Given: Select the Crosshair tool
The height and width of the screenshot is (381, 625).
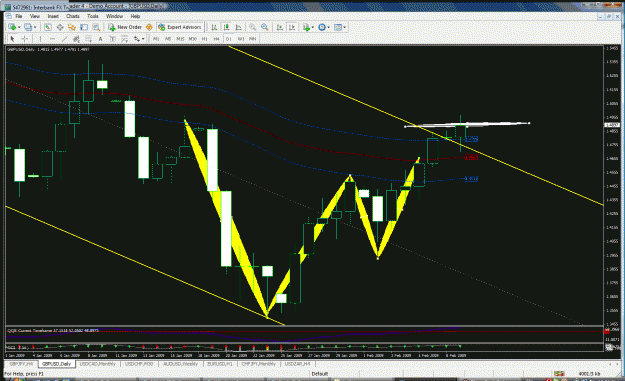Looking at the screenshot, I should [x=25, y=39].
